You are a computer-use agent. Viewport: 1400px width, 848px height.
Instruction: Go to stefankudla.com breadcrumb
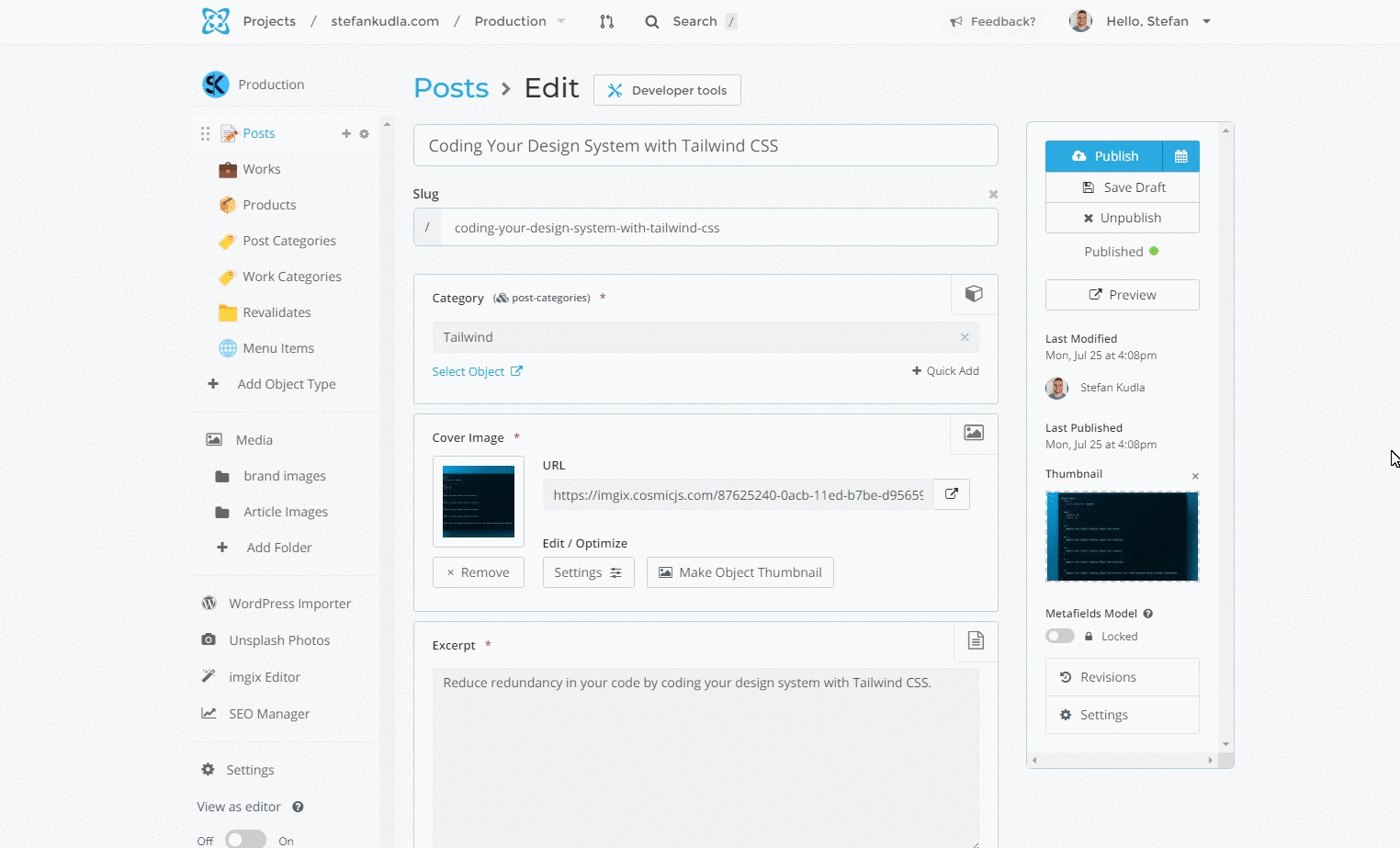[x=385, y=21]
